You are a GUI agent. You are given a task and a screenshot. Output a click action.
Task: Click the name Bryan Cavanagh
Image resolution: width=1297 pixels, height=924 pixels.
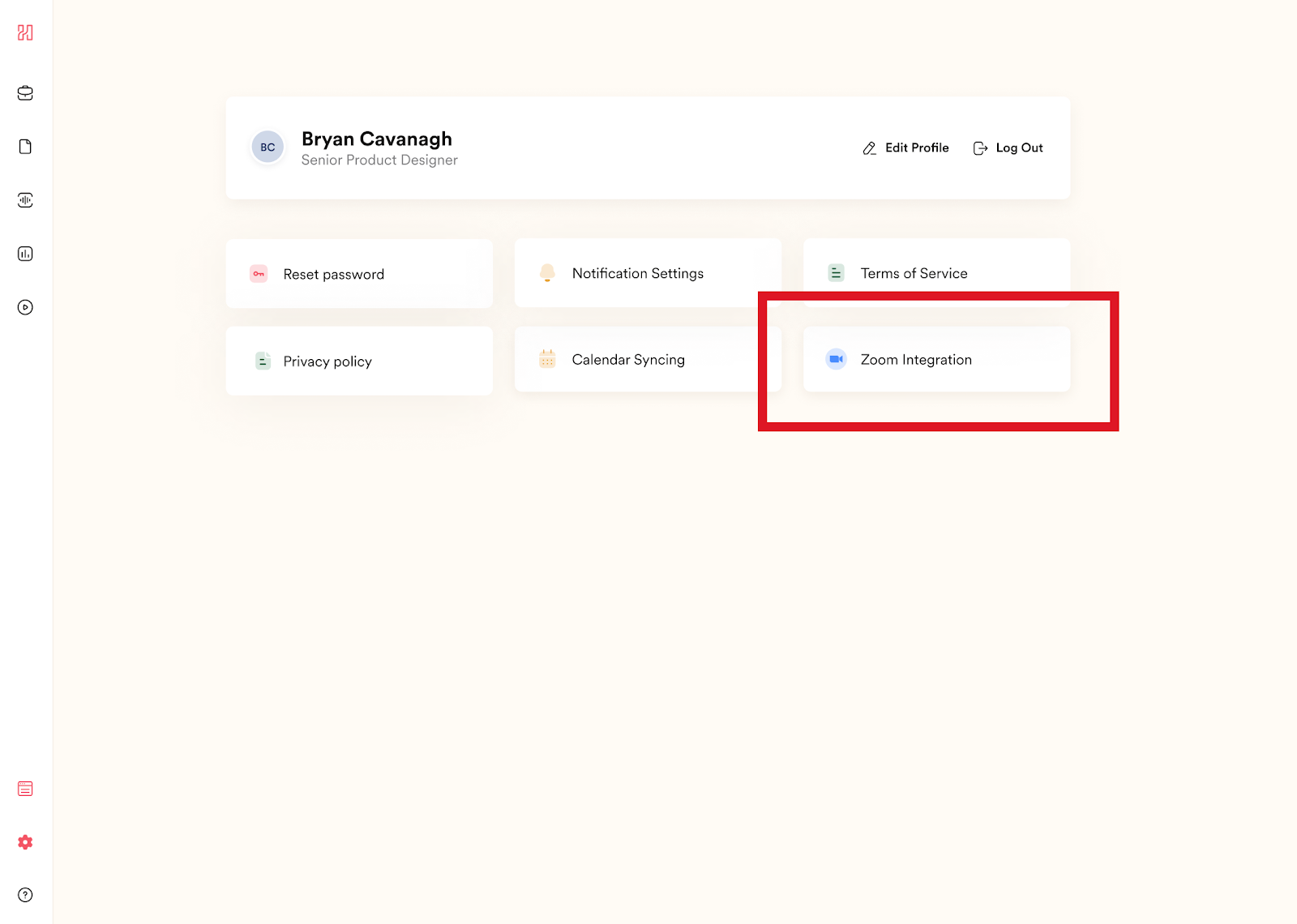pyautogui.click(x=377, y=139)
